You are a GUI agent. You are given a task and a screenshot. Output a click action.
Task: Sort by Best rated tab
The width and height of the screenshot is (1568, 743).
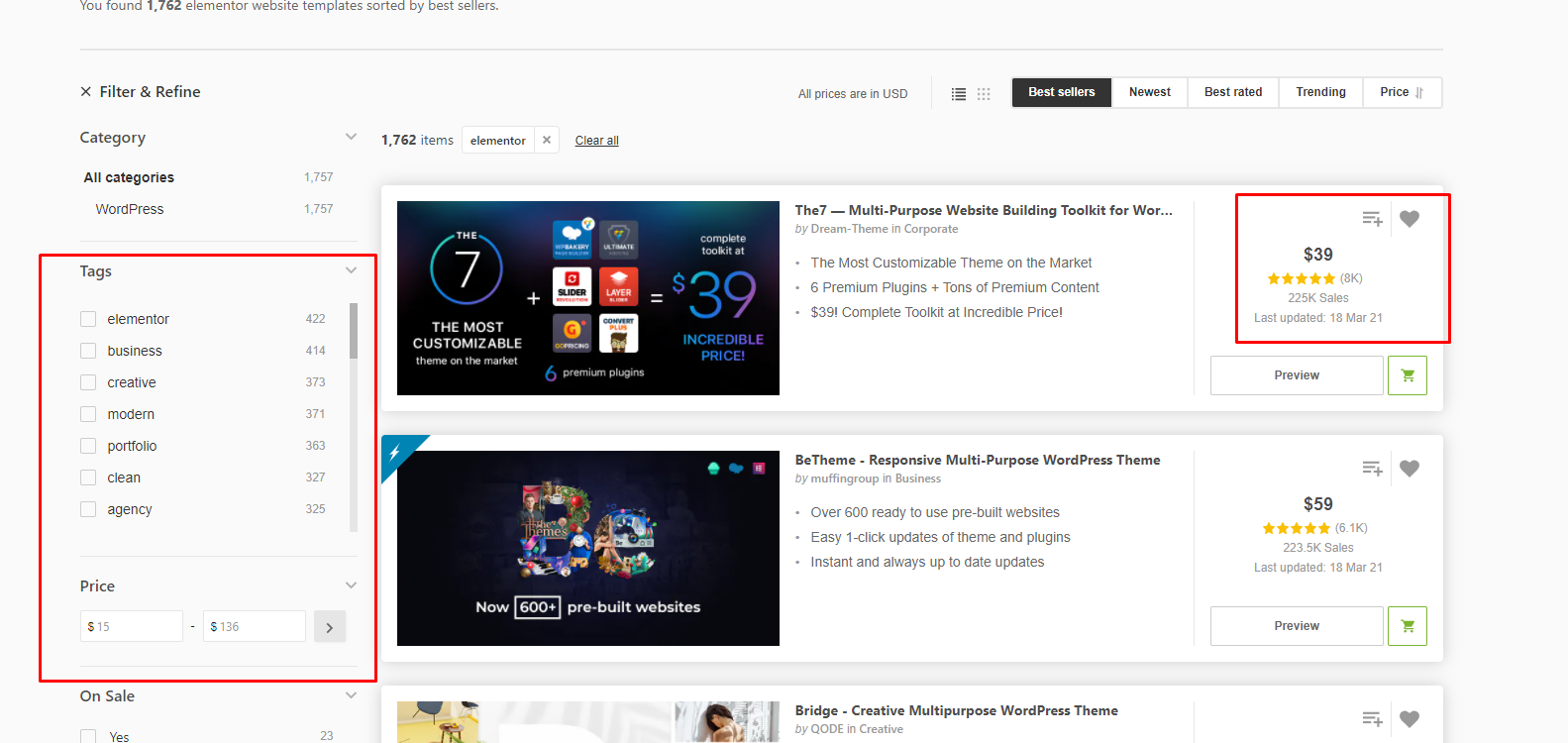pyautogui.click(x=1233, y=92)
